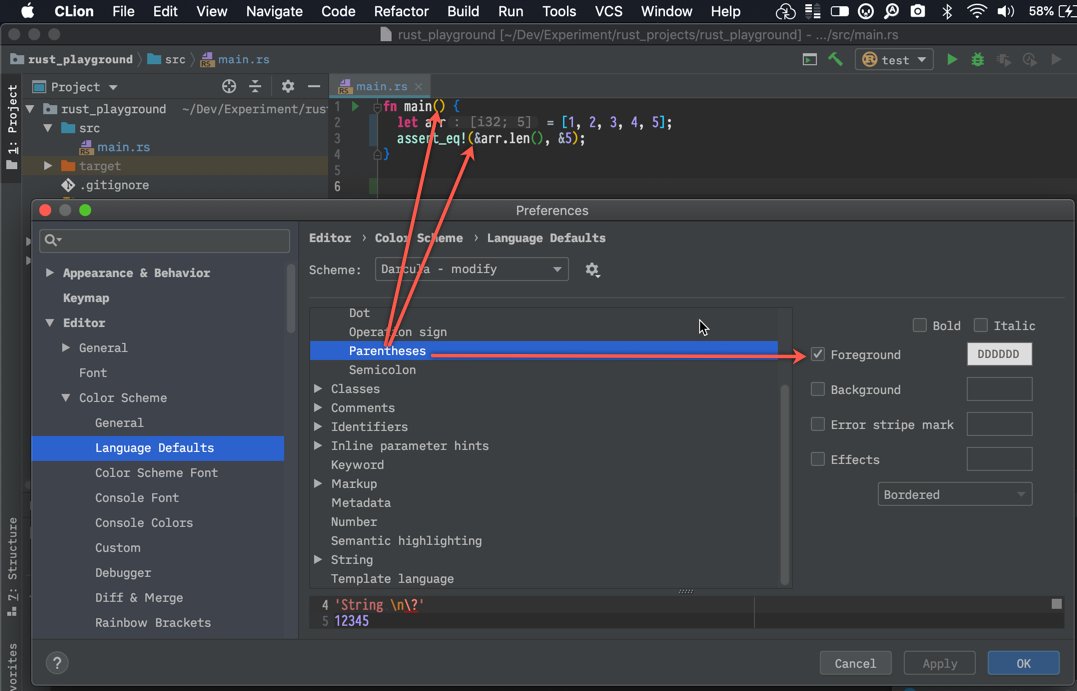Screen dimensions: 1077x691
Task: Open Project panel settings gear
Action: tap(288, 87)
